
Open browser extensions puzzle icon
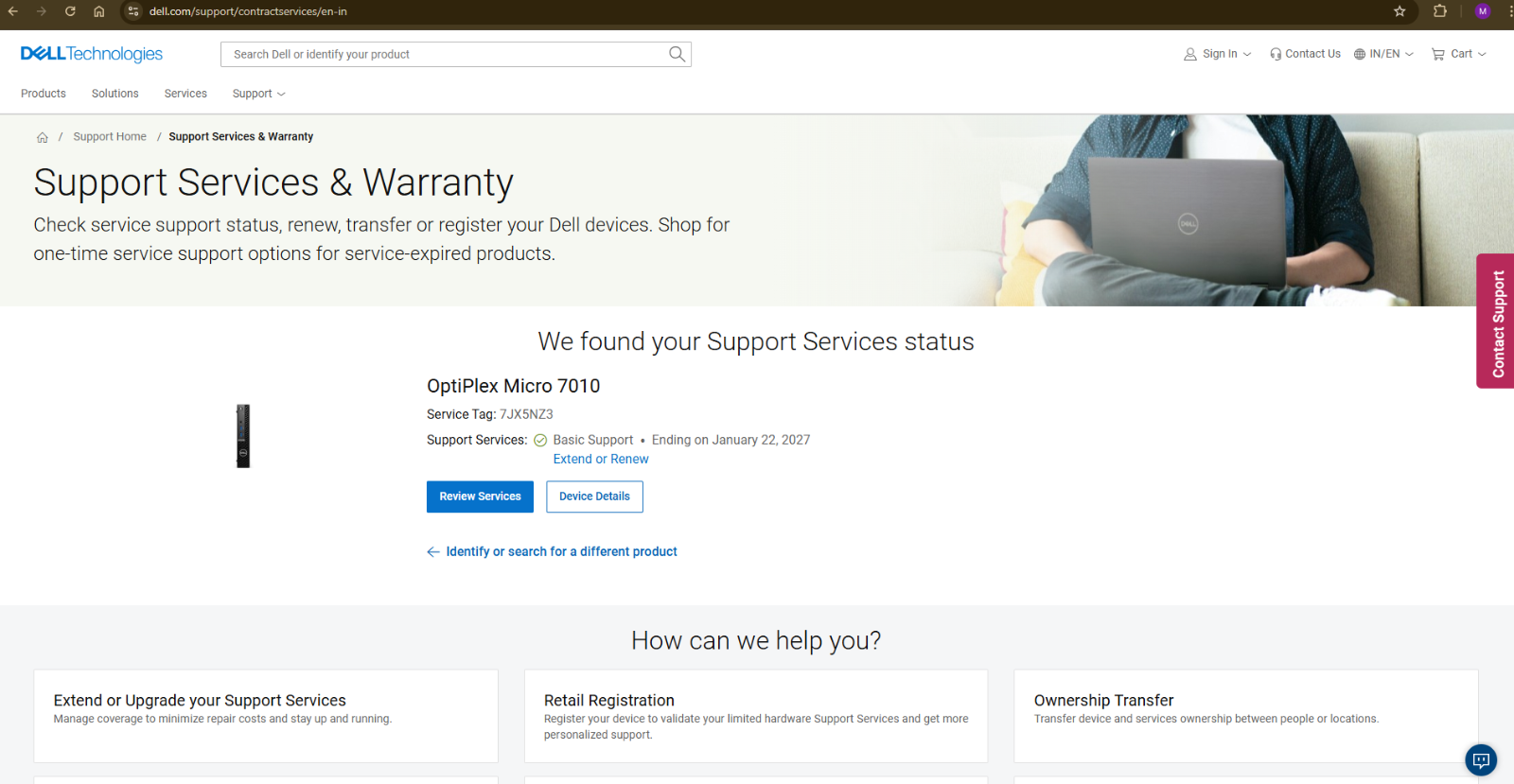click(1440, 11)
